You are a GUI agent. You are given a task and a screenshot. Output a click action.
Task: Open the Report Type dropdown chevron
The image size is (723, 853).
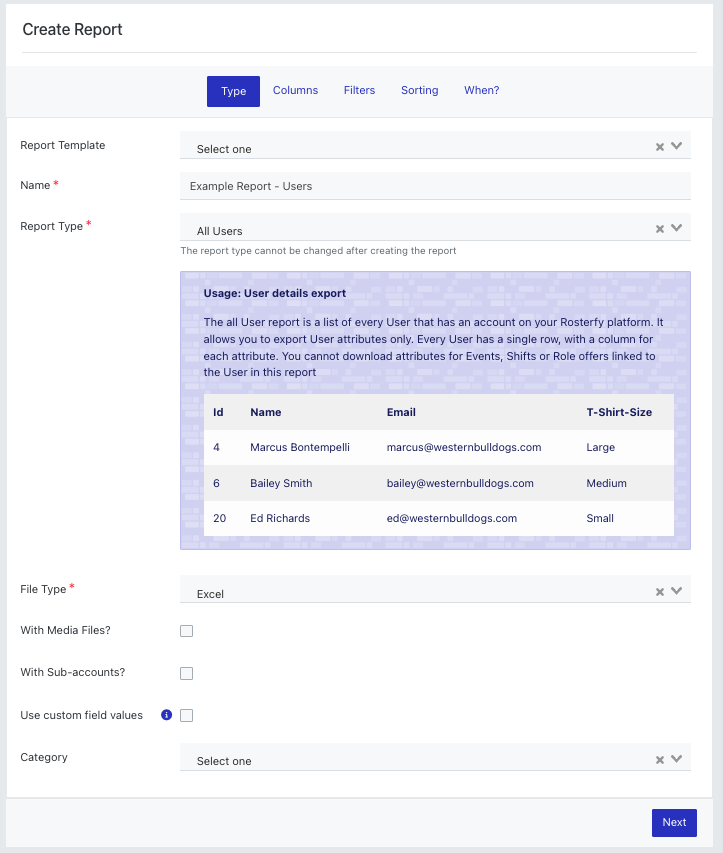(676, 228)
